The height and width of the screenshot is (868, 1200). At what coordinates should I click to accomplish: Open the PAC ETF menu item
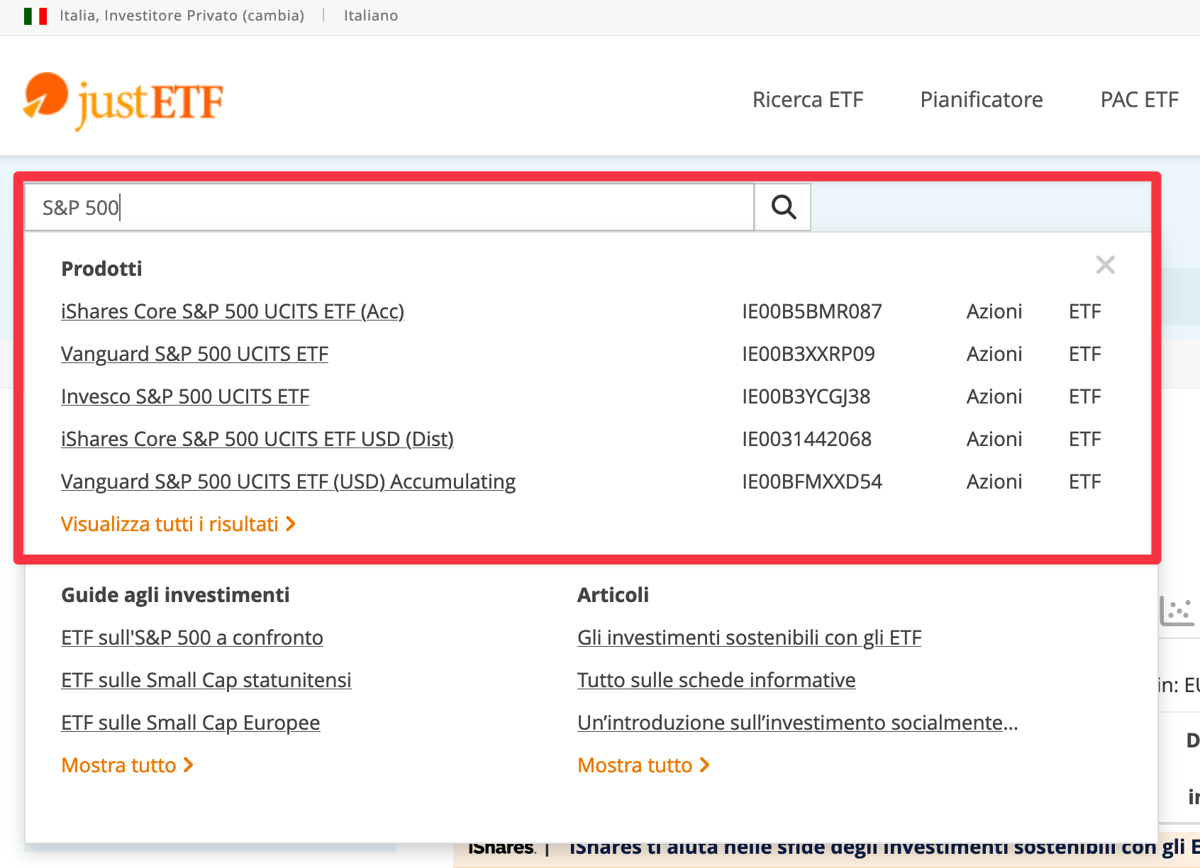click(1139, 99)
